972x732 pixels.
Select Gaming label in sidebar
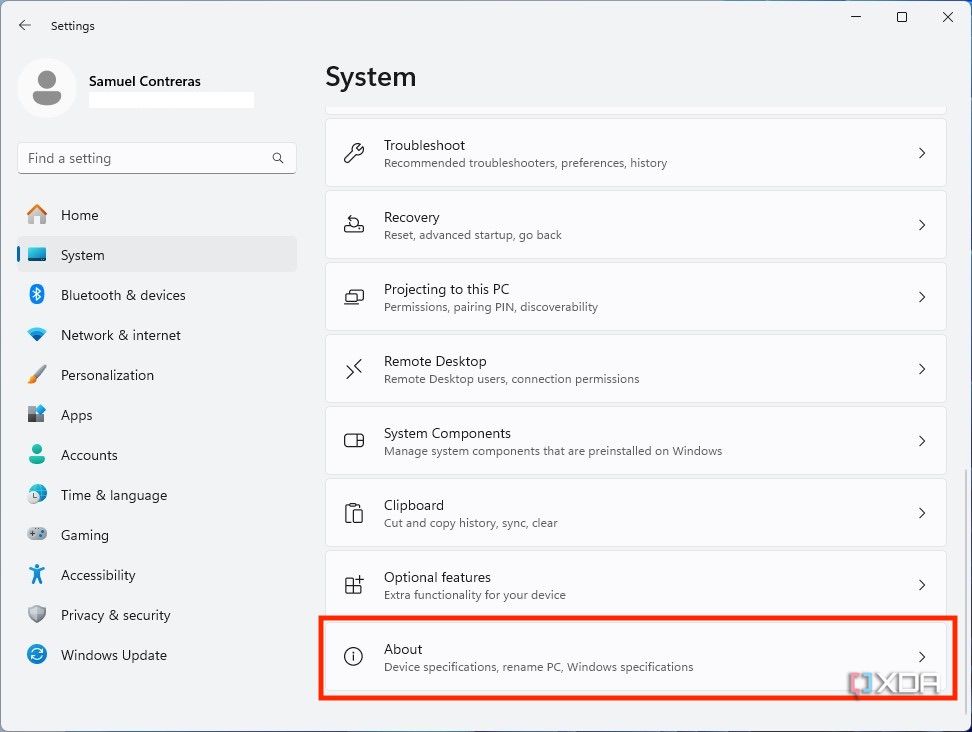(x=84, y=535)
